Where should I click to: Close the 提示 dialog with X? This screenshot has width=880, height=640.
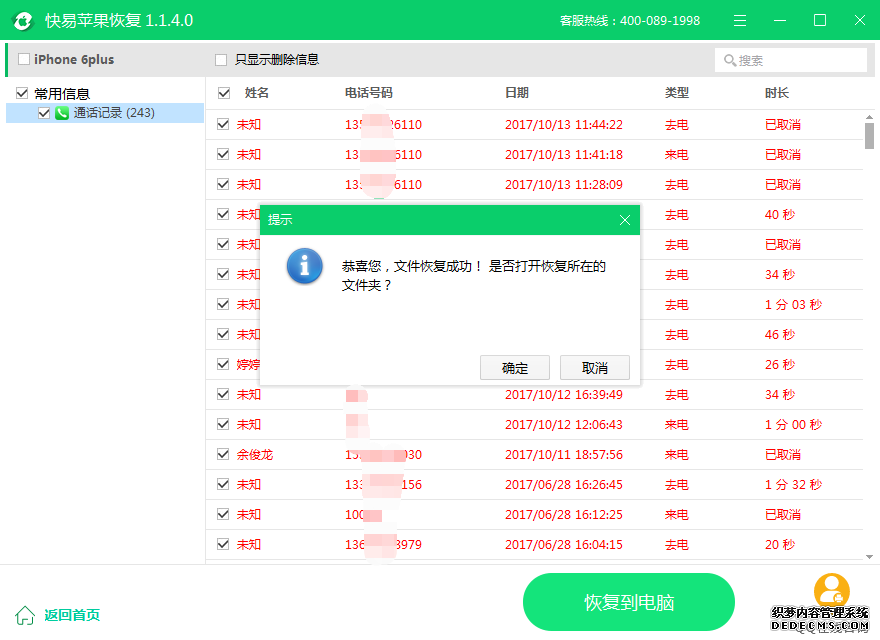pyautogui.click(x=625, y=220)
